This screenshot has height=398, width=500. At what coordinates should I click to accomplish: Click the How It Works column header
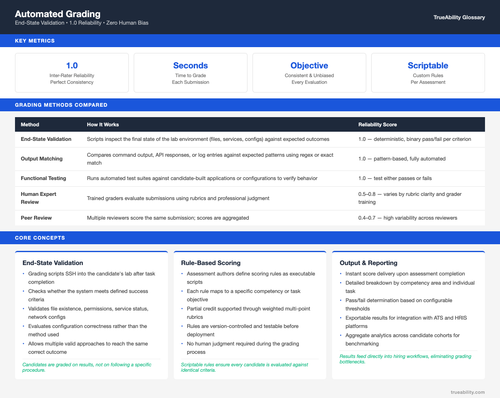103,125
